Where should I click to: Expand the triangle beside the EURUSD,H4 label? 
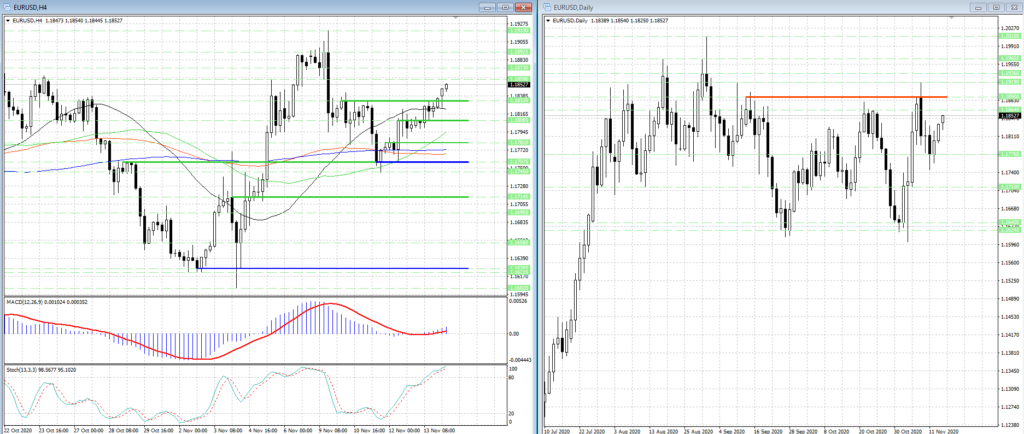point(8,20)
